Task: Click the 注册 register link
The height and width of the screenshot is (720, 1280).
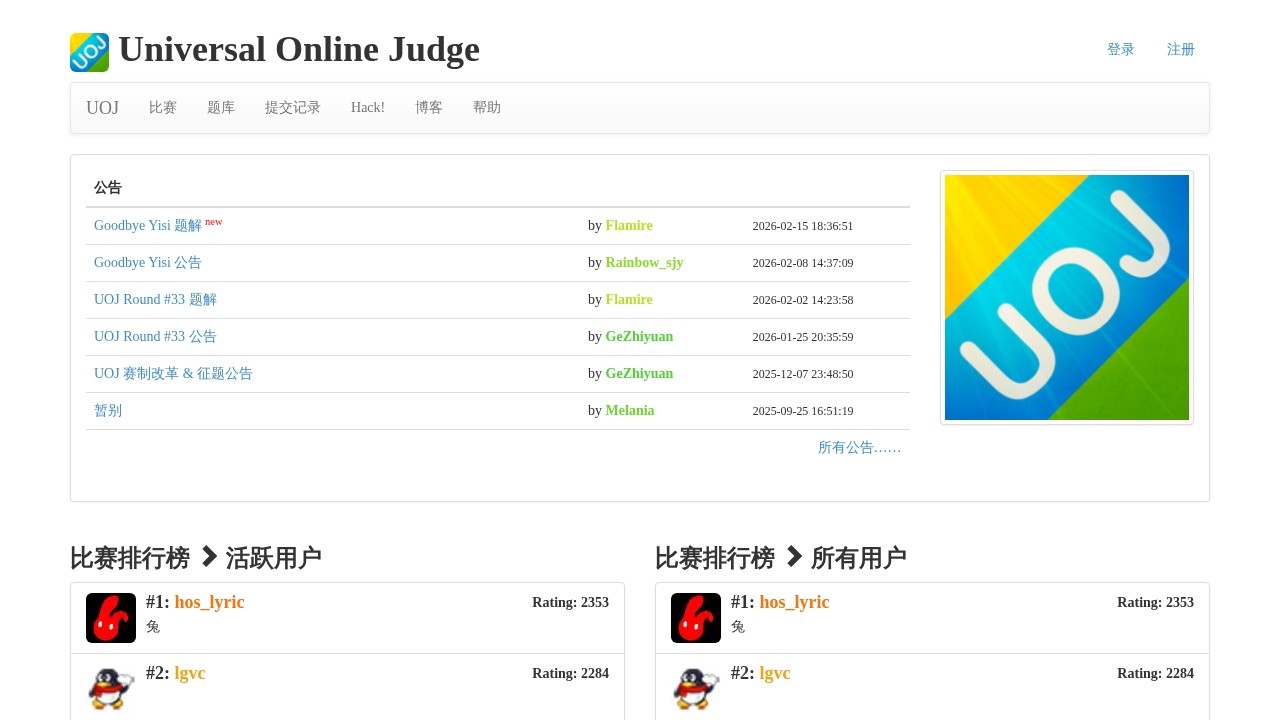Action: pyautogui.click(x=1180, y=50)
